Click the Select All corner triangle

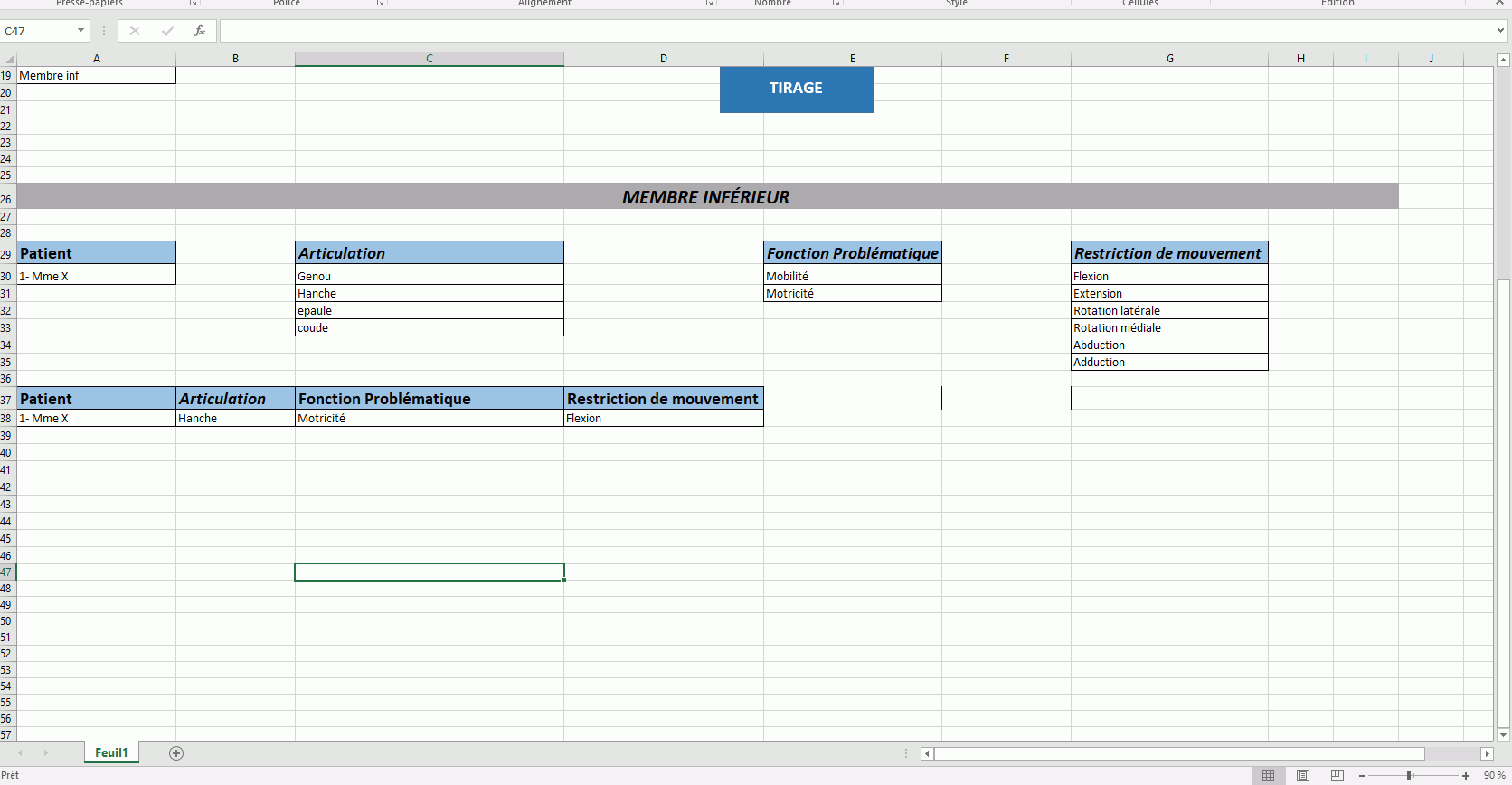coord(8,59)
